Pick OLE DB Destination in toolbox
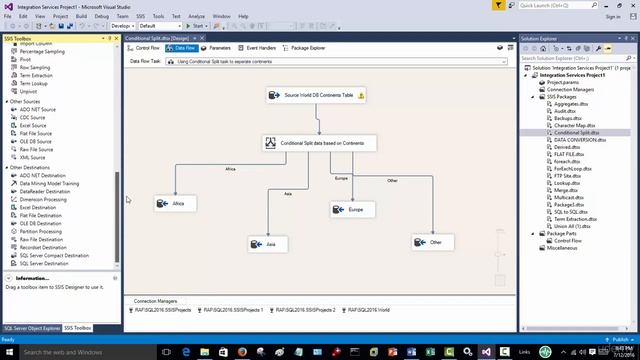 (x=40, y=223)
